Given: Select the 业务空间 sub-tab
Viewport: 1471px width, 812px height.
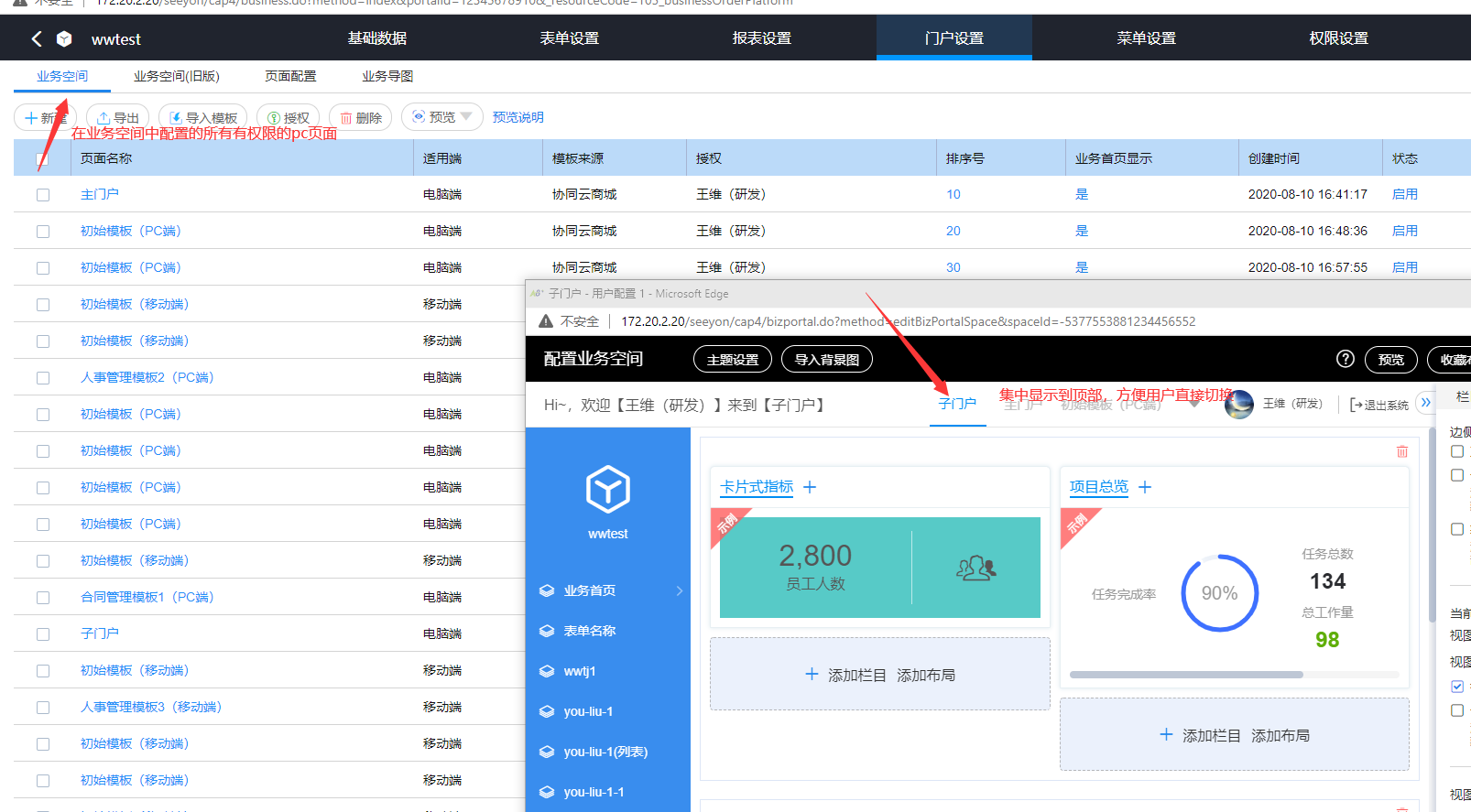Looking at the screenshot, I should (62, 76).
